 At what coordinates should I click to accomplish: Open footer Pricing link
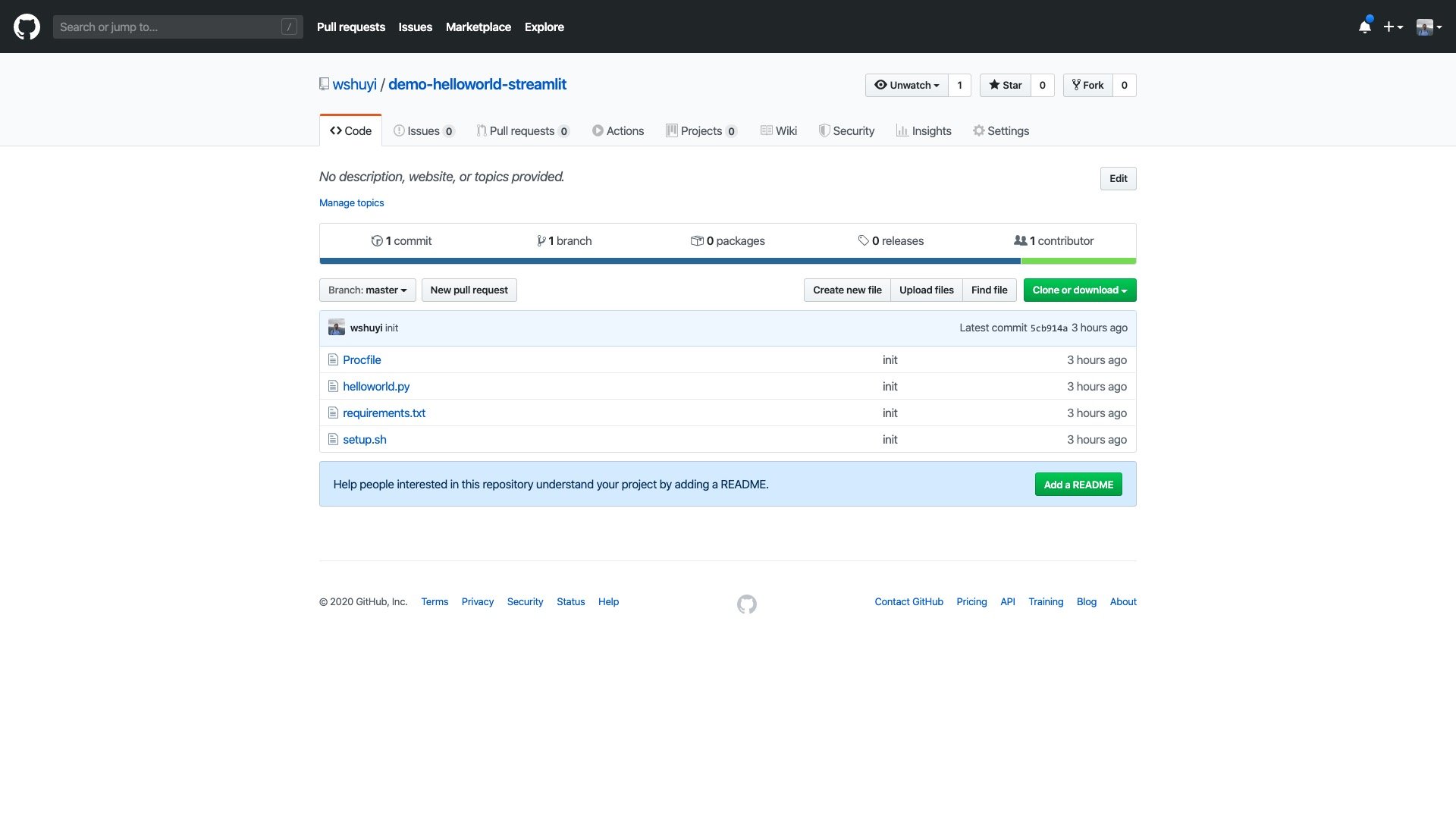tap(971, 601)
